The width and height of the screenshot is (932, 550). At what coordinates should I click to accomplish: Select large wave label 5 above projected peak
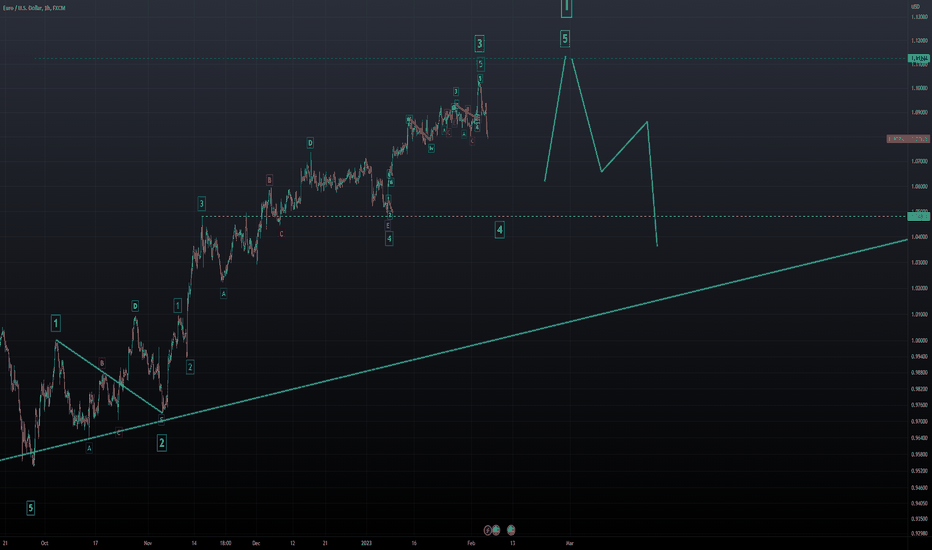coord(565,39)
